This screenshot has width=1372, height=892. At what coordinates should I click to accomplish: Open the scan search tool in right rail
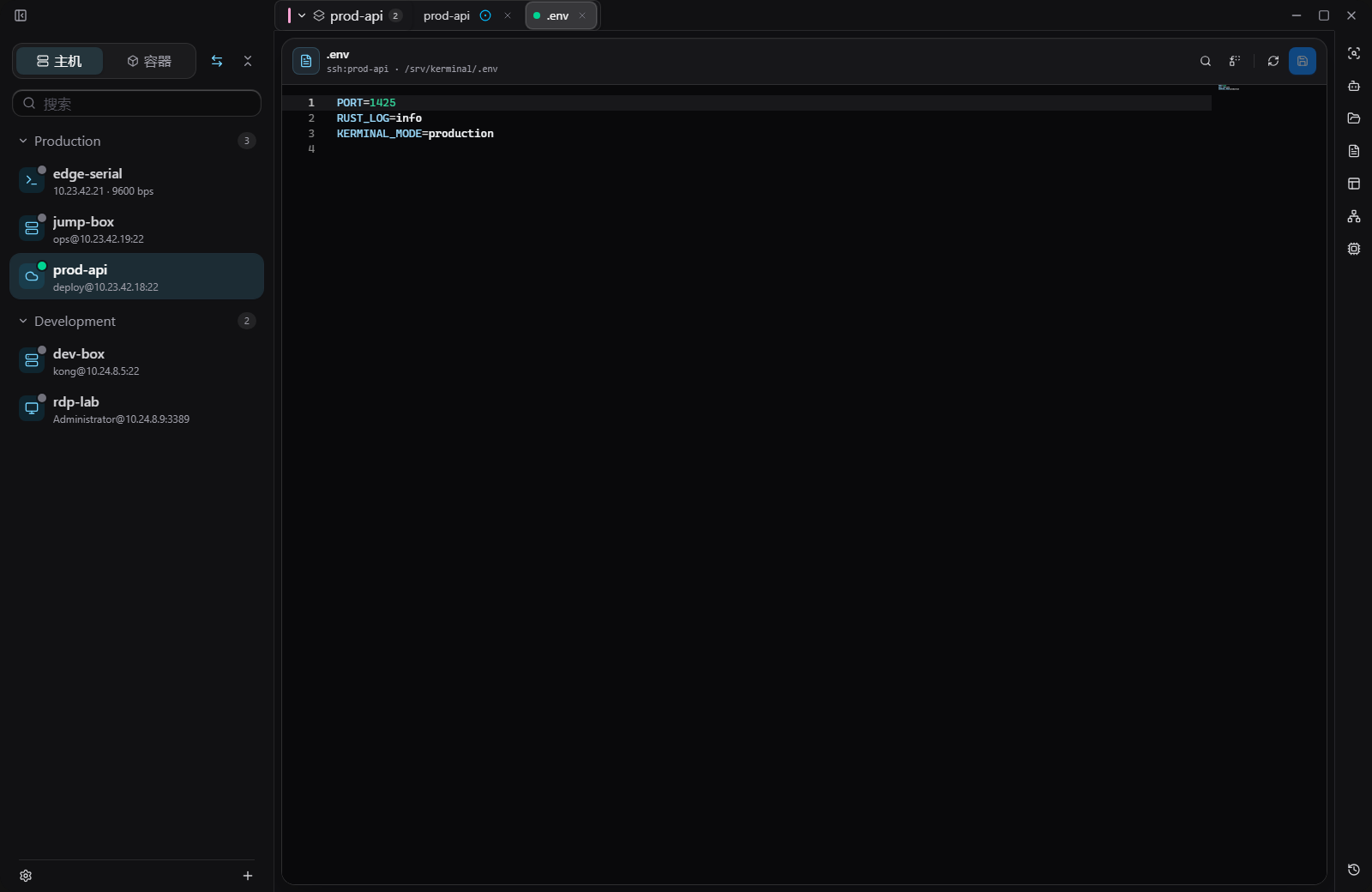(1354, 53)
